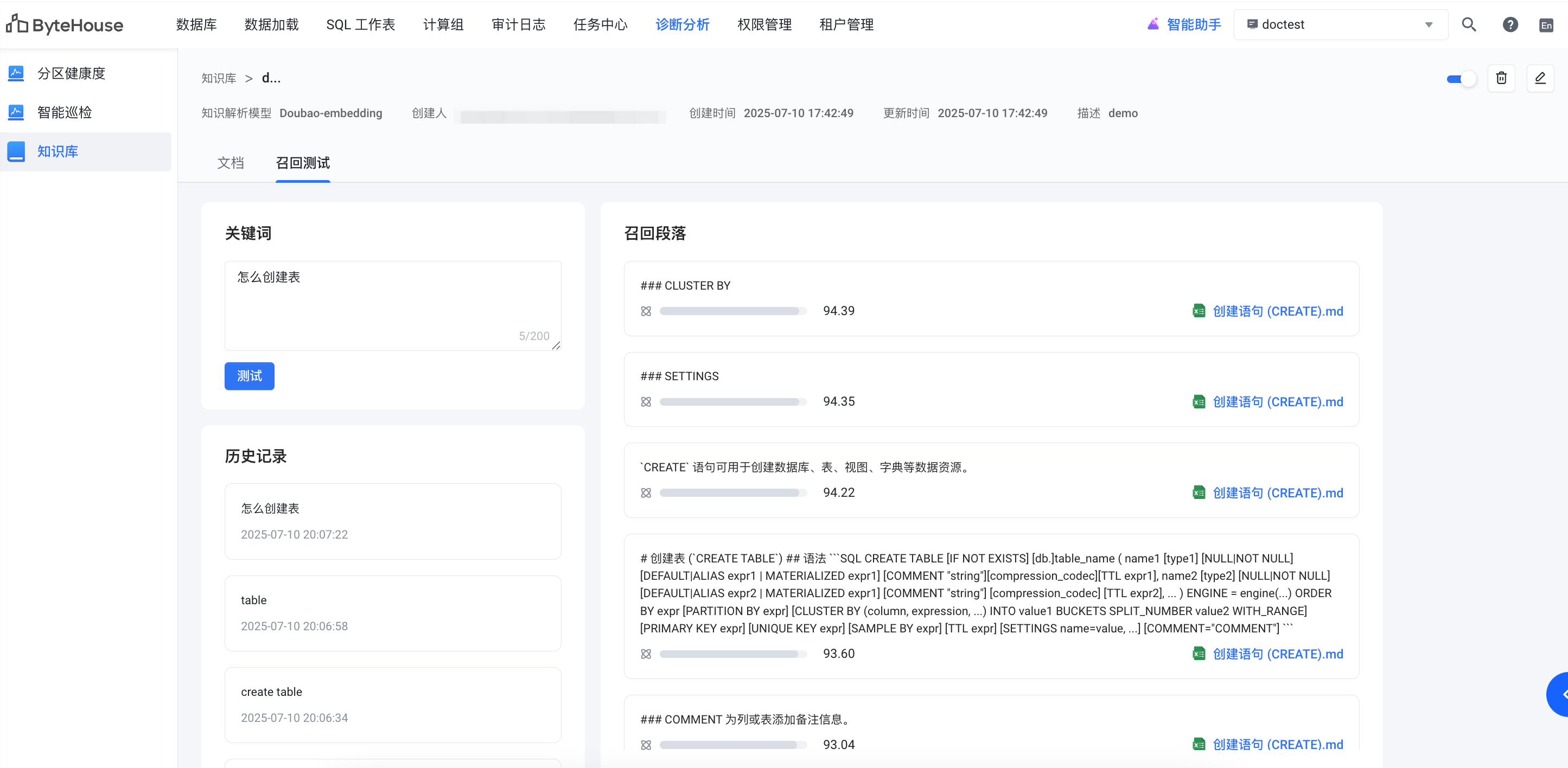This screenshot has width=1568, height=768.
Task: Switch to the 文档 tab
Action: coord(230,163)
